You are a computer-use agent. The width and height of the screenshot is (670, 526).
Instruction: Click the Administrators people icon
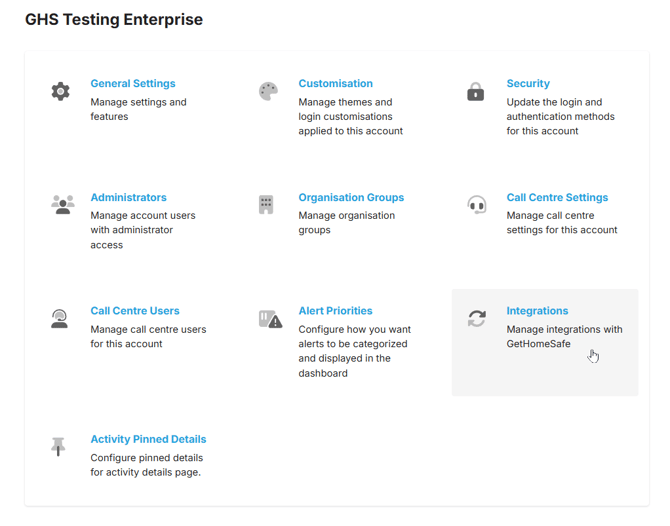62,204
